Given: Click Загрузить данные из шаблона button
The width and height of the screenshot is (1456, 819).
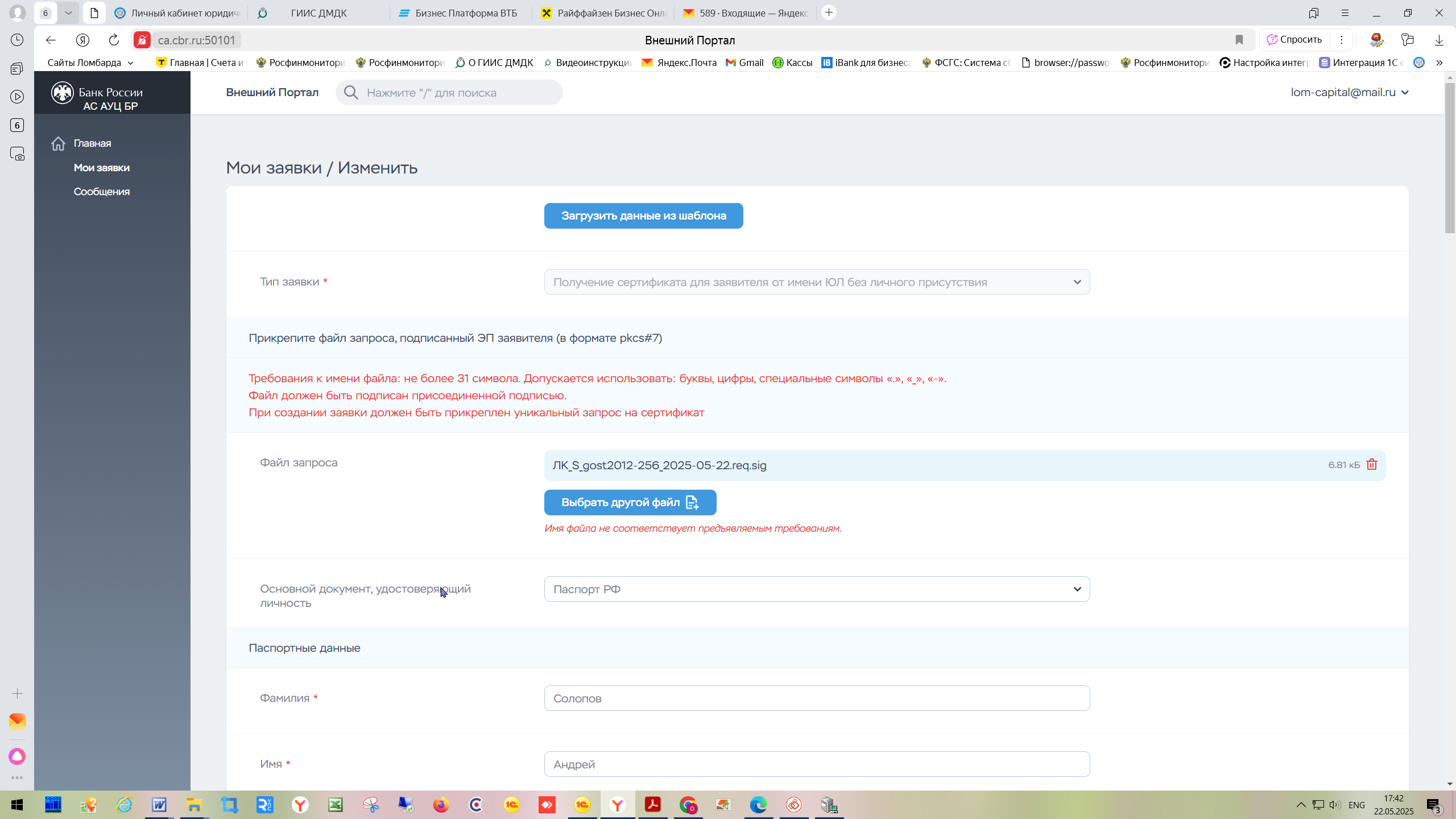Looking at the screenshot, I should [643, 216].
